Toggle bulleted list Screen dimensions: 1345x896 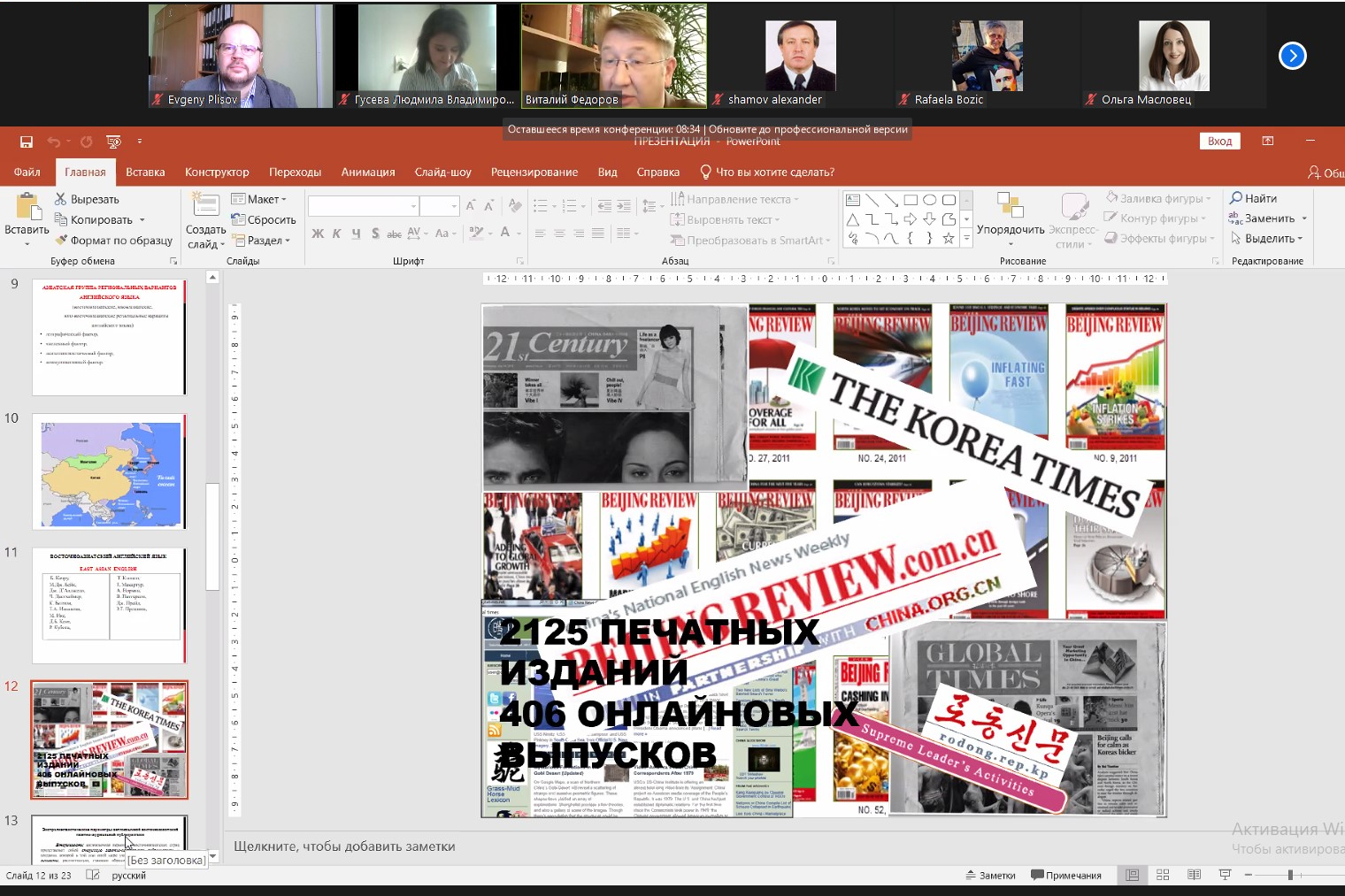(x=540, y=206)
